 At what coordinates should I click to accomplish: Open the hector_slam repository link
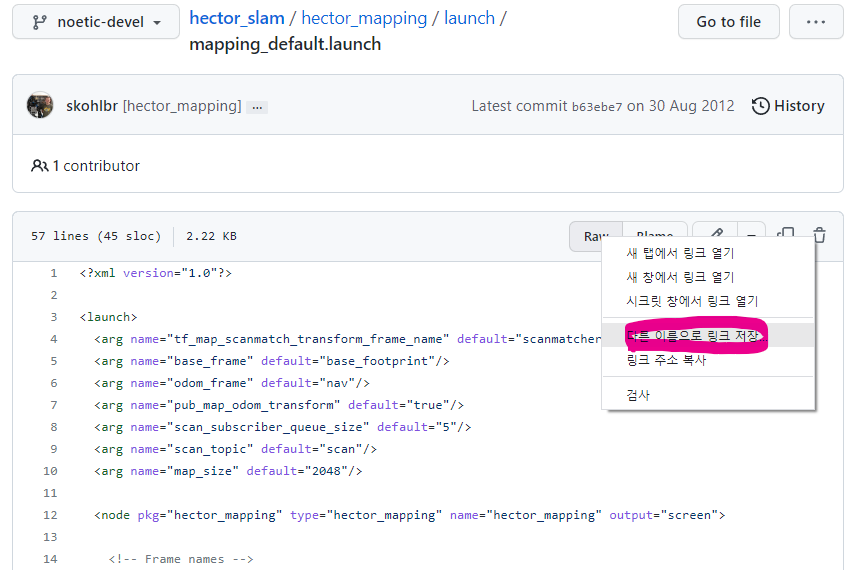click(237, 18)
